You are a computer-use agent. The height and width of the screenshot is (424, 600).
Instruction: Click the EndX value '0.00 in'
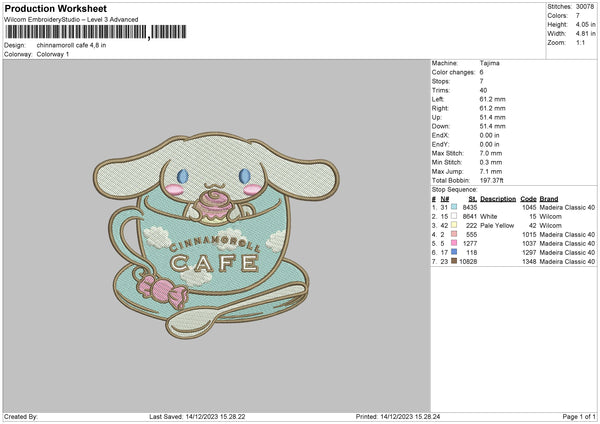click(489, 135)
